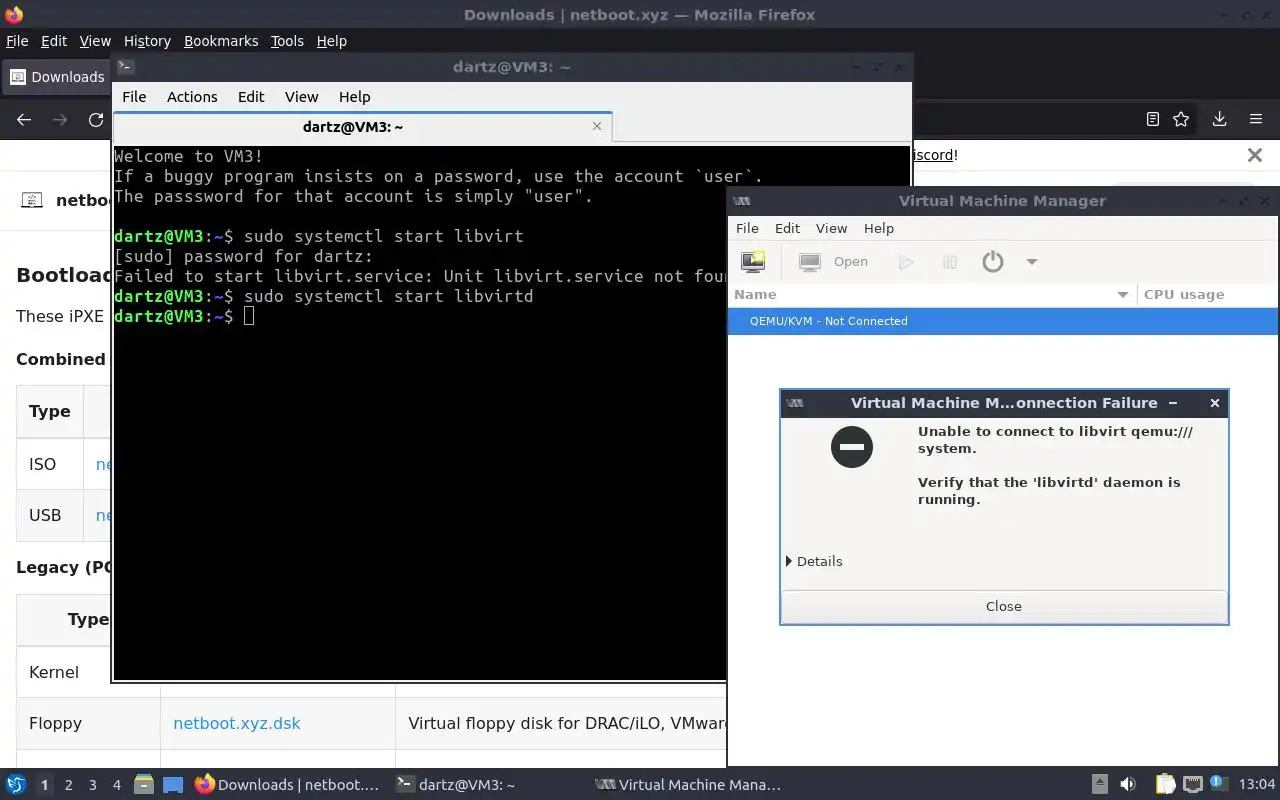Select the Downloads tab in Firefox
This screenshot has width=1280, height=800.
(x=57, y=77)
